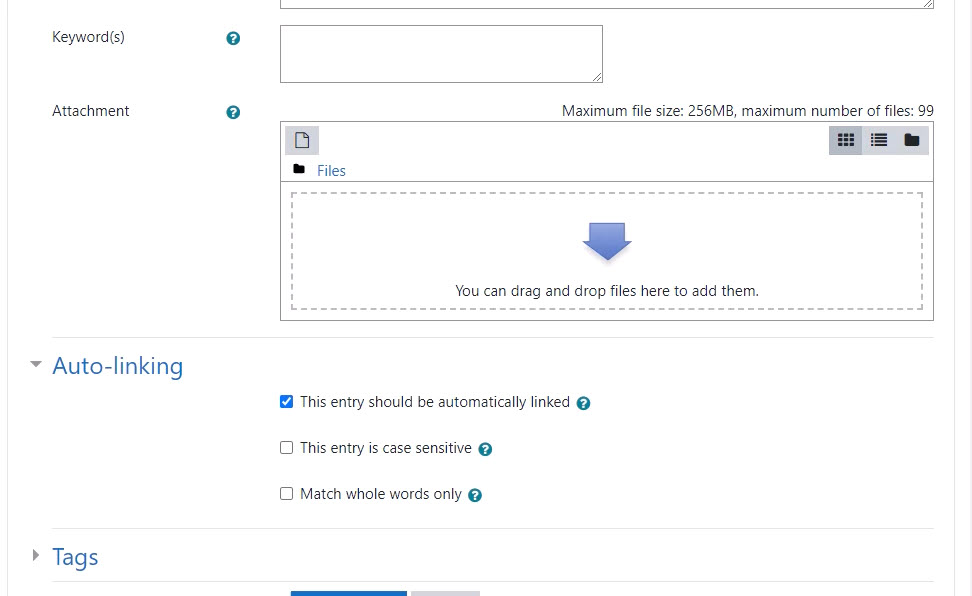Click the file drop zone area
This screenshot has width=972, height=596.
pos(607,251)
